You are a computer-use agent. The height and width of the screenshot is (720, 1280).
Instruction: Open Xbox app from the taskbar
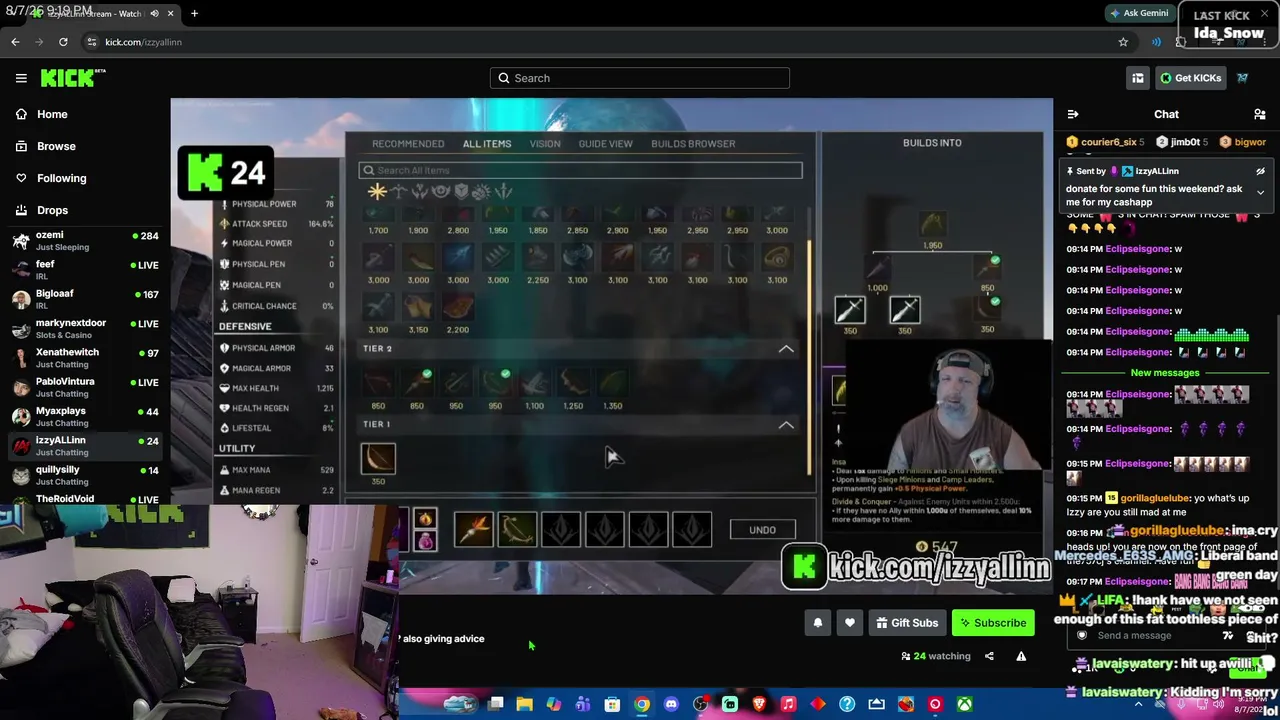click(x=964, y=705)
